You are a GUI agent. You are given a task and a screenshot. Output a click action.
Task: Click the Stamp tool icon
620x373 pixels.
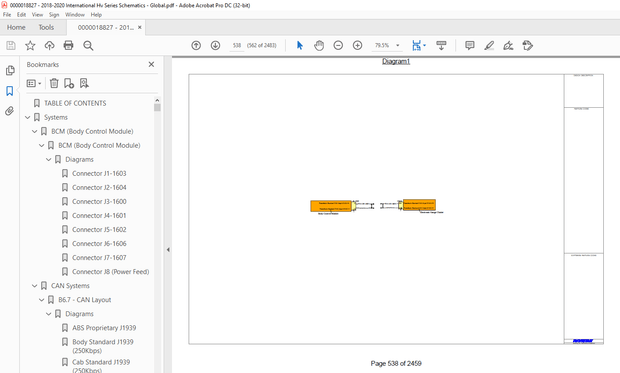tap(527, 45)
